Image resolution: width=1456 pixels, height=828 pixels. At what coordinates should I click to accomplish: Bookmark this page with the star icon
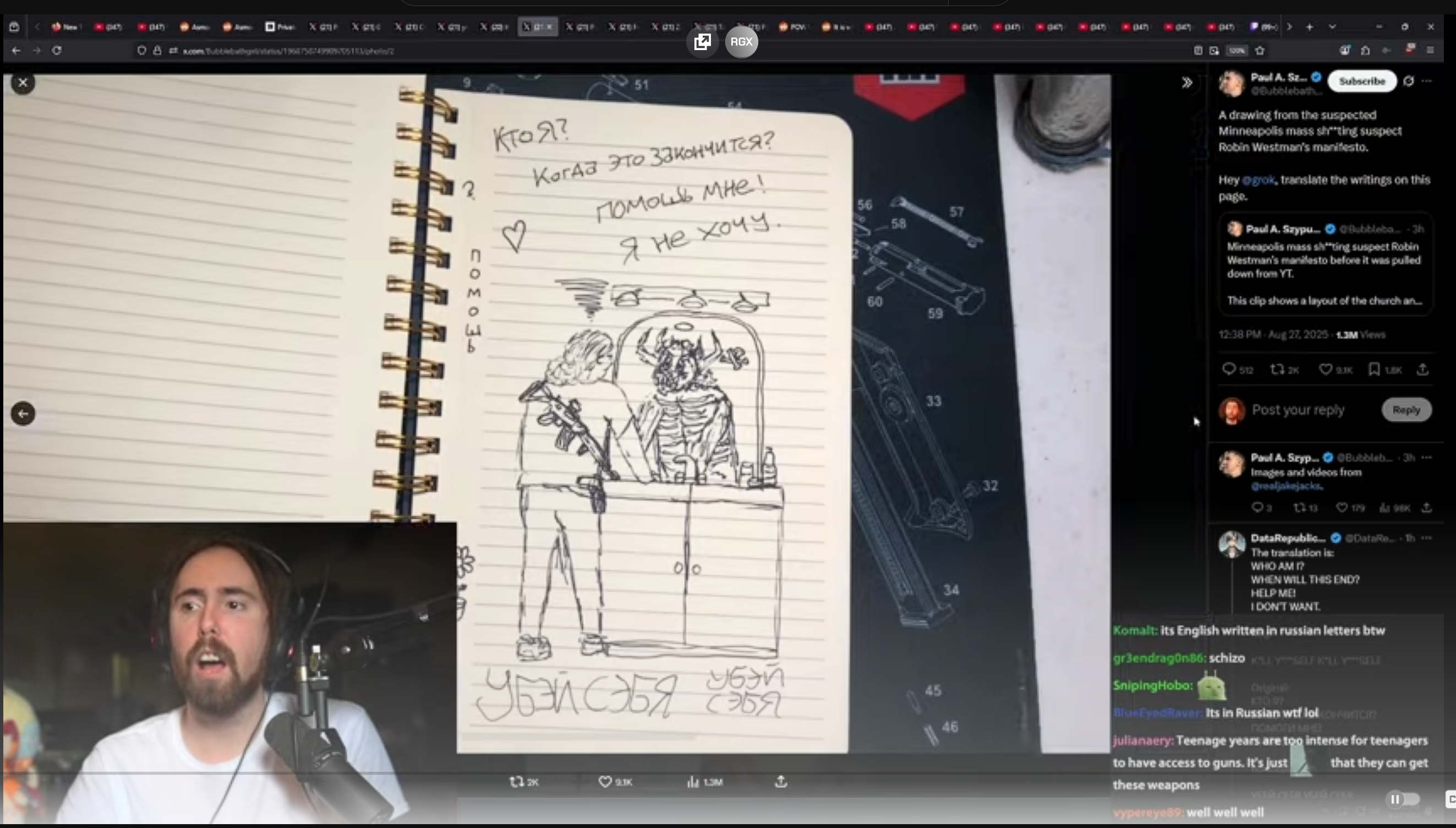click(1260, 51)
